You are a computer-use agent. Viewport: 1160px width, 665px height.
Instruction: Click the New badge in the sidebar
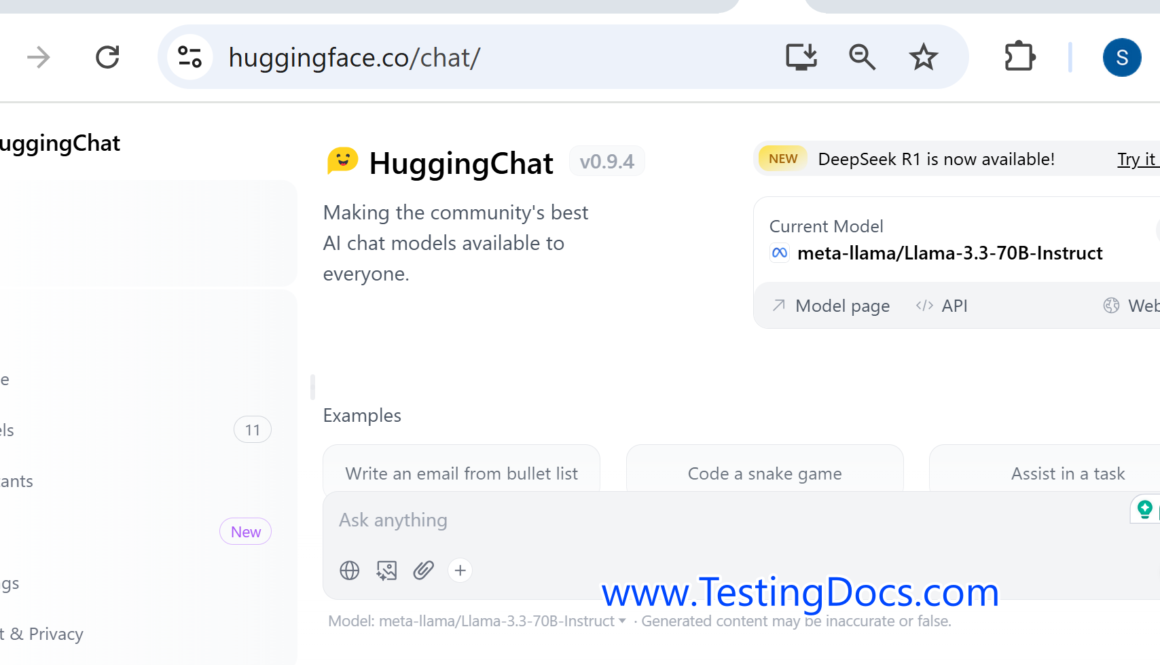(245, 531)
